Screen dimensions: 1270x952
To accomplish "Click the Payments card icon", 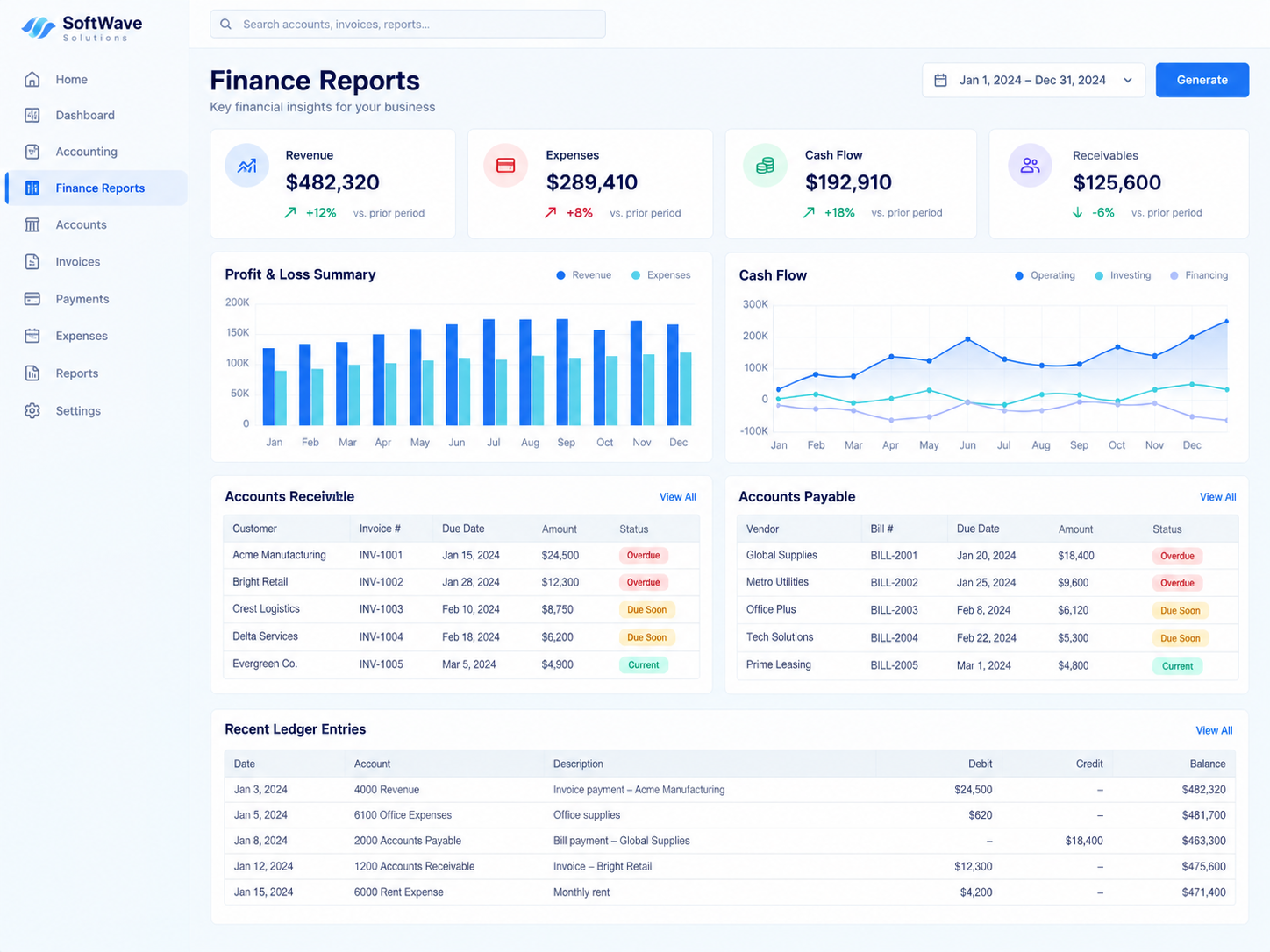I will coord(32,299).
